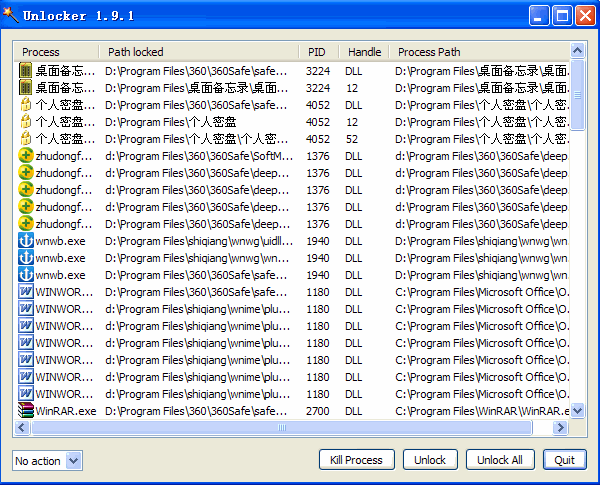Select the 桌面备忘 icon in the Handle 12 row
The height and width of the screenshot is (485, 600).
pos(25,88)
